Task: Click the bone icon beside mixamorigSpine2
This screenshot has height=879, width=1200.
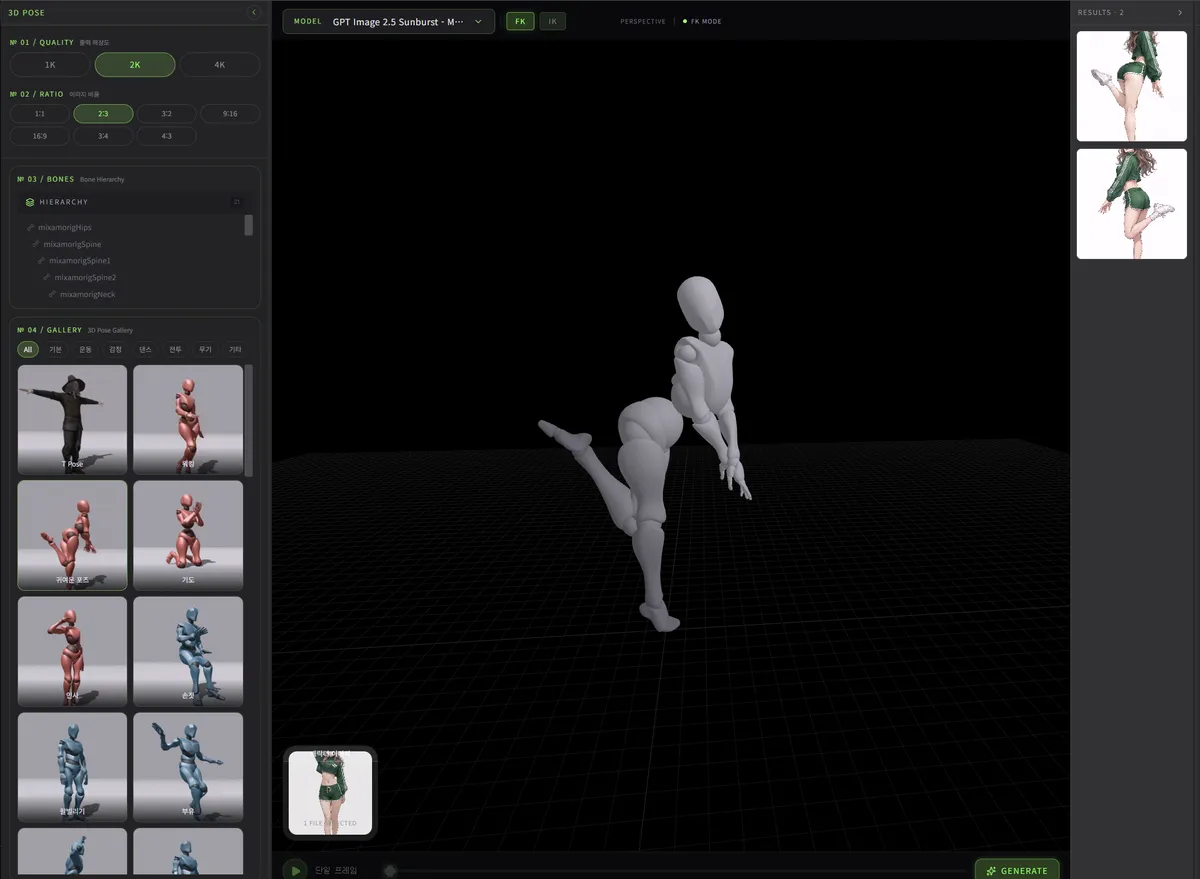Action: click(47, 277)
